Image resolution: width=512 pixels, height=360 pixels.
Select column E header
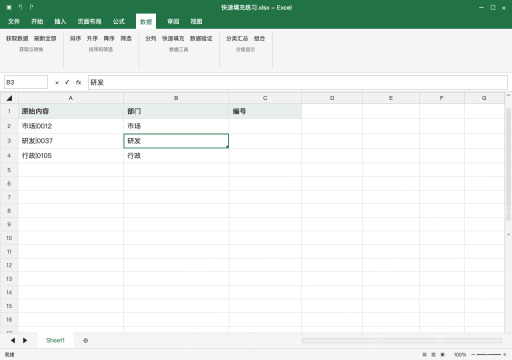(391, 98)
